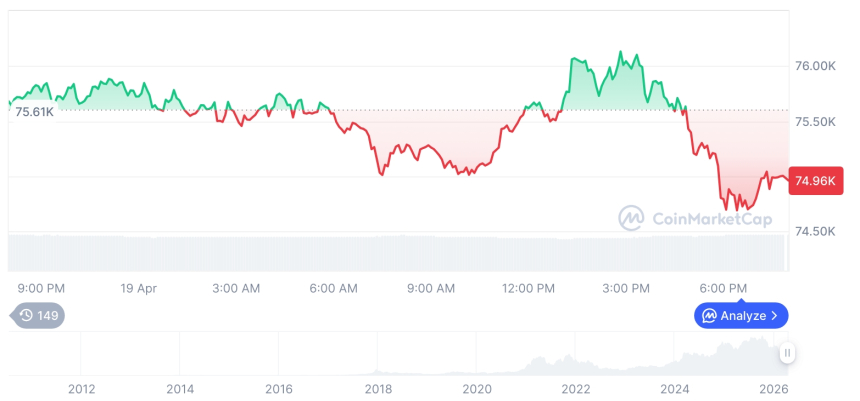This screenshot has width=860, height=401.
Task: Click the CoinMarketCap watermark logo icon
Action: 631,218
